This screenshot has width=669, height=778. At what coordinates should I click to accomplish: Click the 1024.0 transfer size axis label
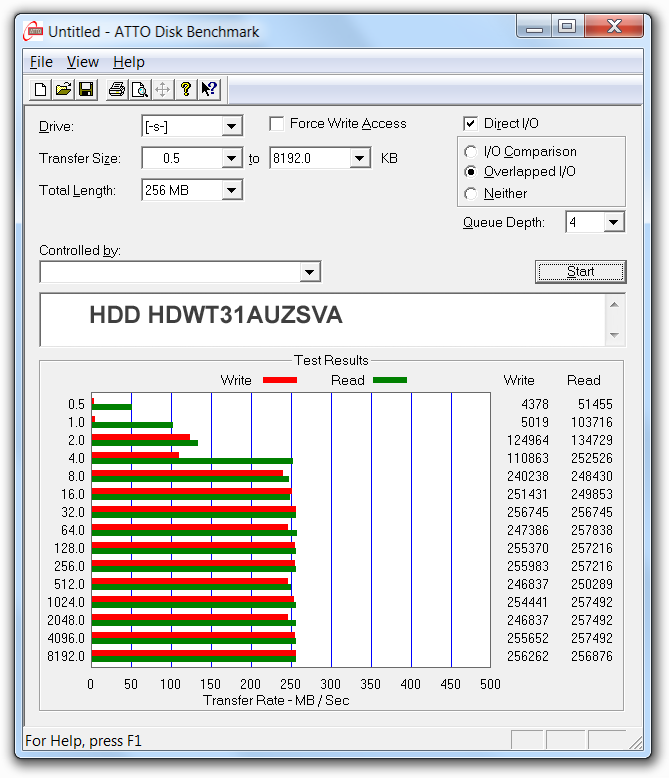[66, 602]
